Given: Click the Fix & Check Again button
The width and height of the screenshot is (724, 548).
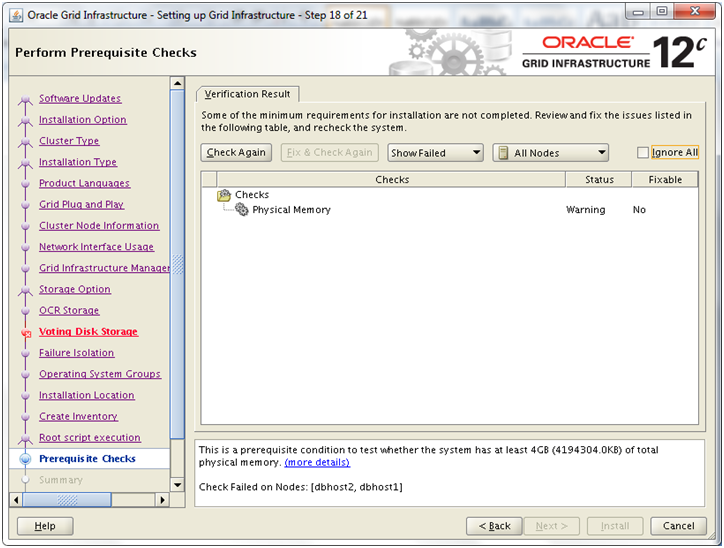Looking at the screenshot, I should click(x=330, y=153).
